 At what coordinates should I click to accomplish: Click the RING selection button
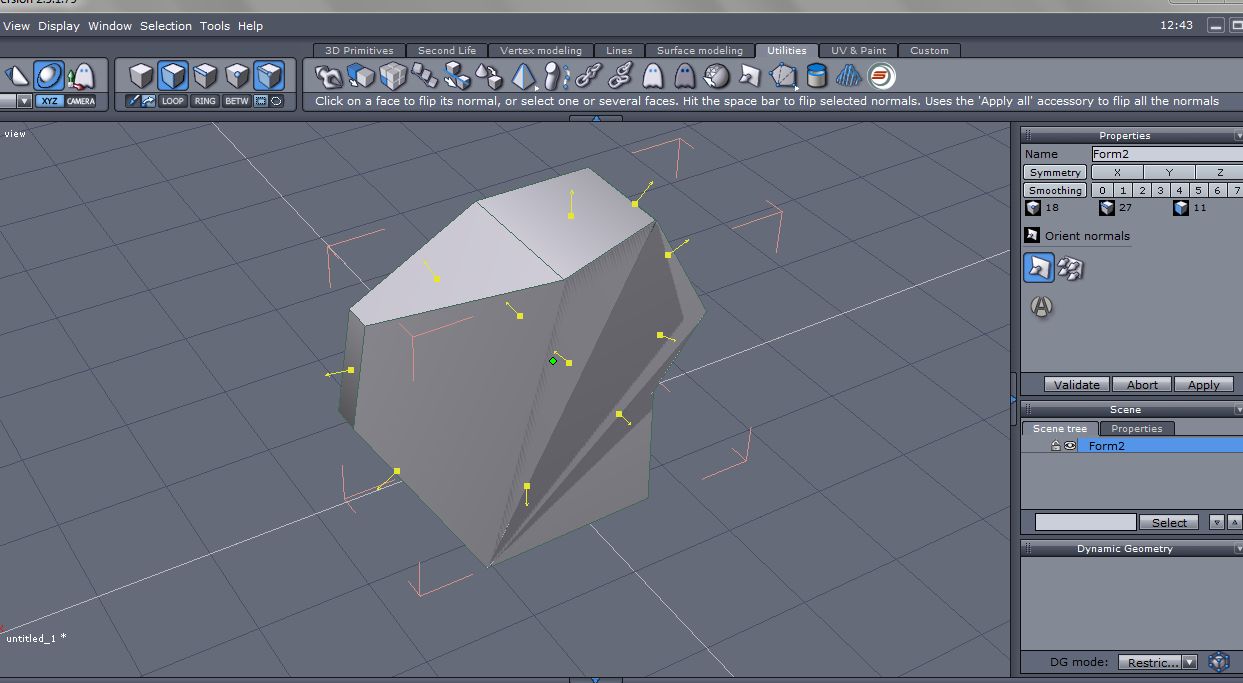click(x=205, y=101)
